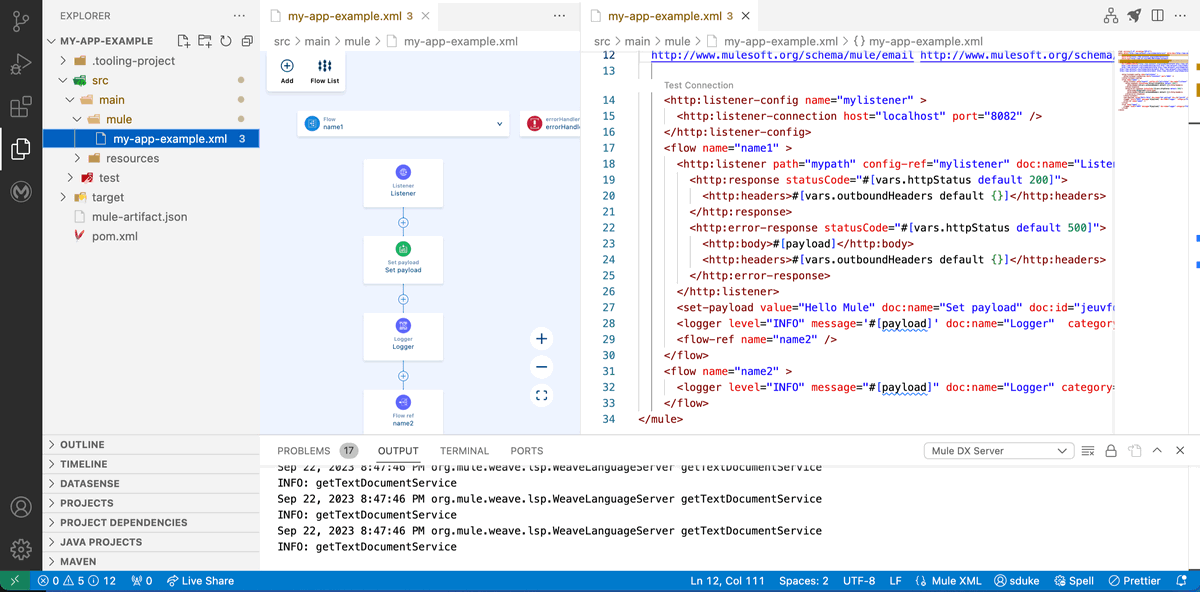This screenshot has width=1200, height=592.
Task: Switch to the PORTS tab
Action: pyautogui.click(x=526, y=451)
